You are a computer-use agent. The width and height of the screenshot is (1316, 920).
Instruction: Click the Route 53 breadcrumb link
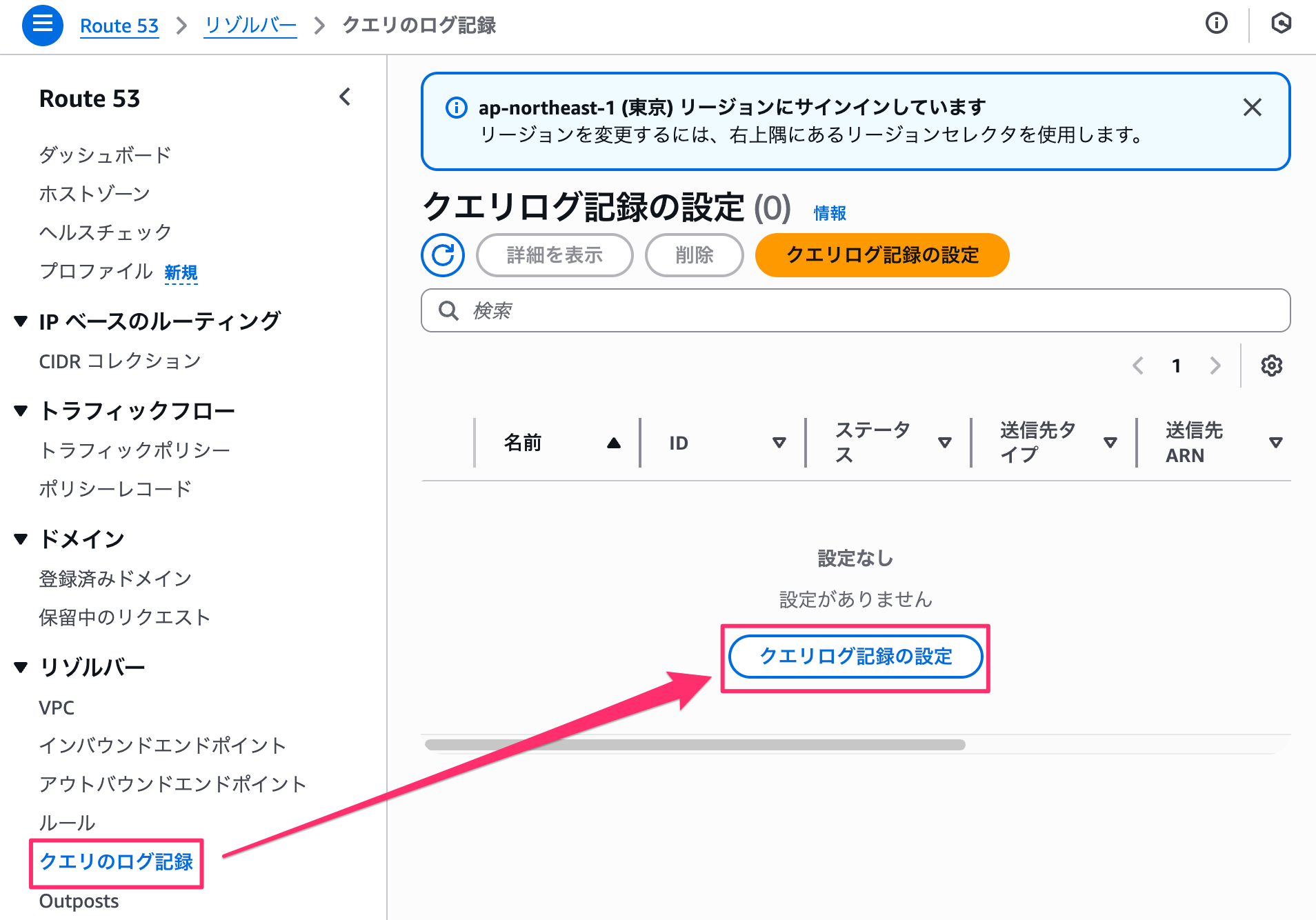pos(119,26)
